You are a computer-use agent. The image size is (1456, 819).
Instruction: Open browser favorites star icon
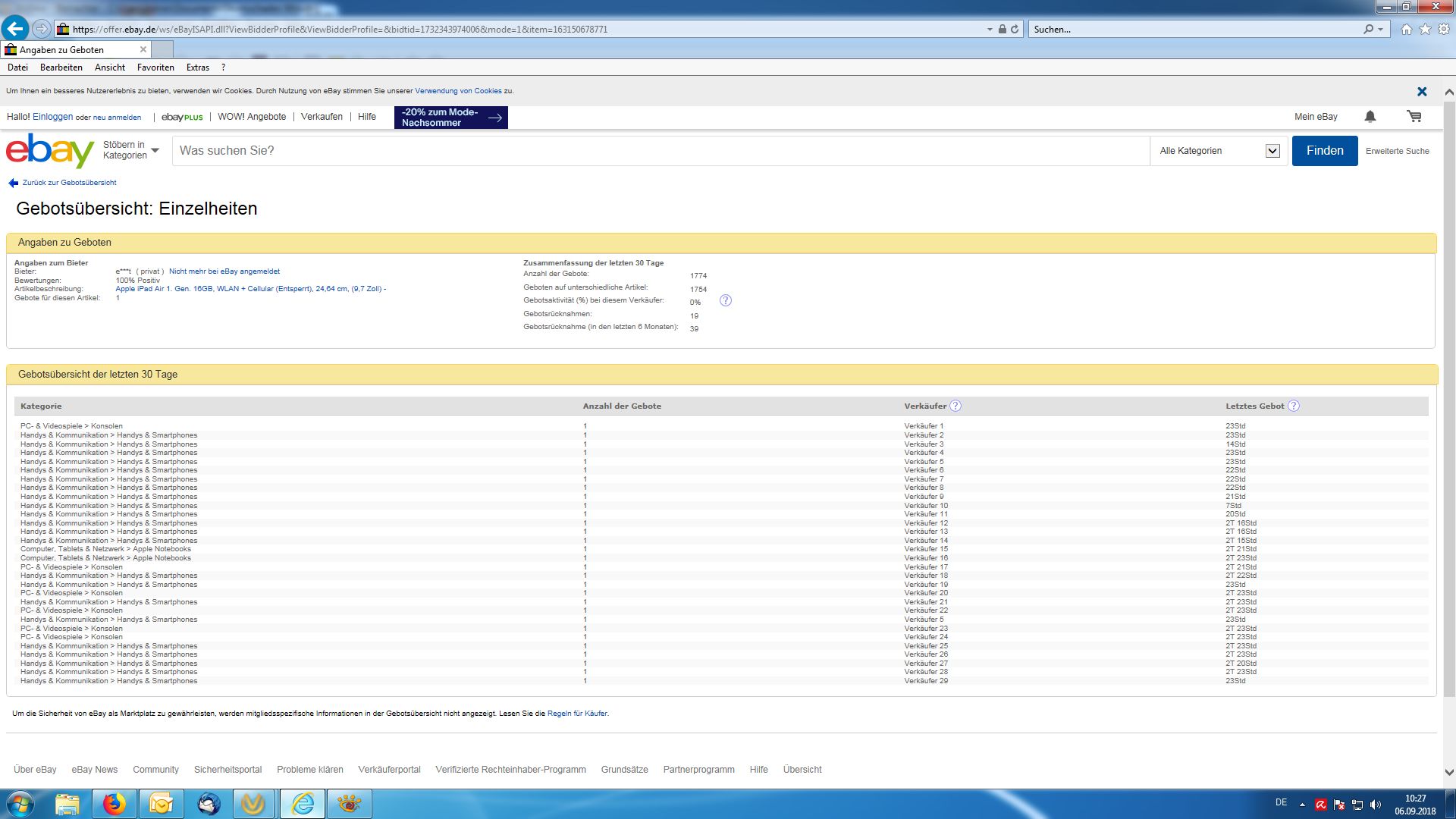(1425, 29)
